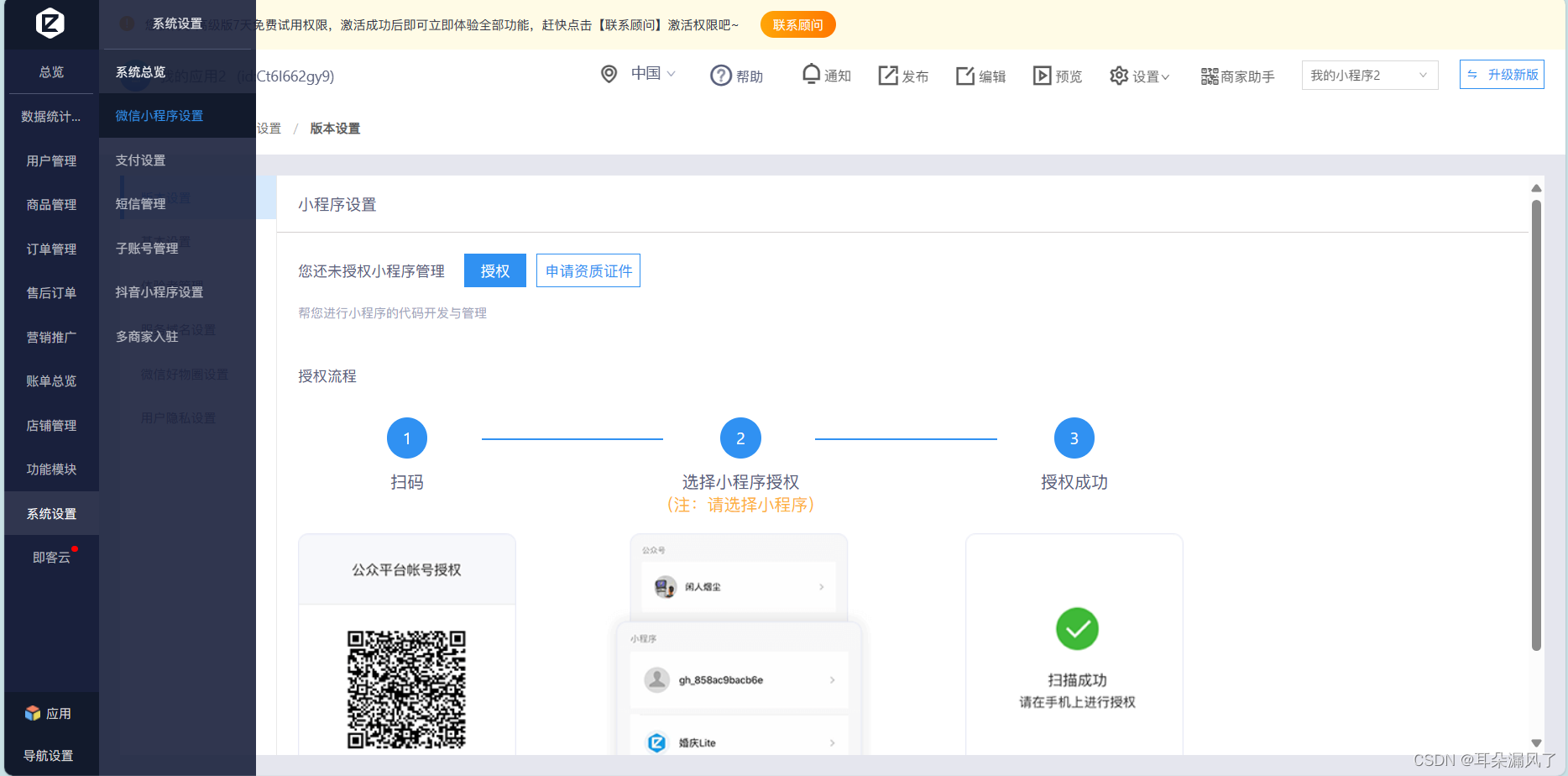Expand the 婚庆Lite row chevron
Screen dimensions: 1568x776
[833, 743]
